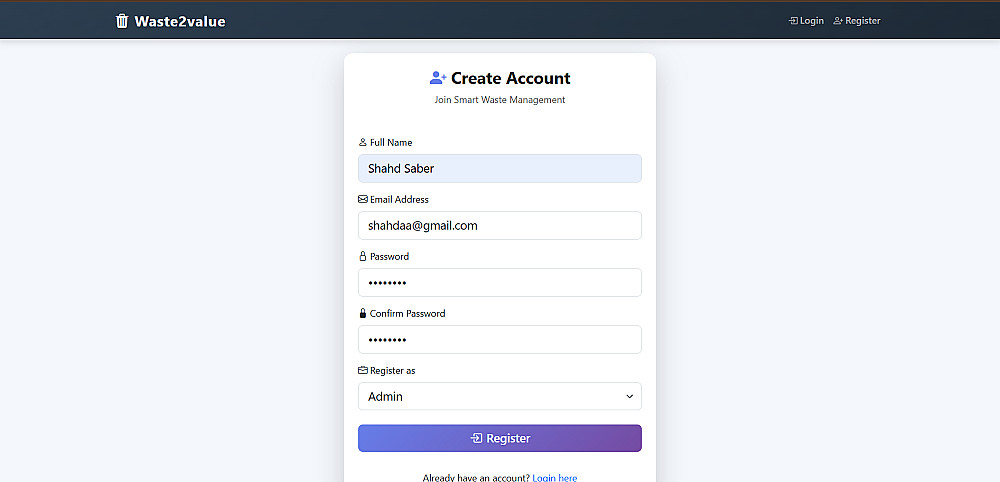Click the open lock icon beside Password
Screen dimensions: 1000x482
pos(363,257)
